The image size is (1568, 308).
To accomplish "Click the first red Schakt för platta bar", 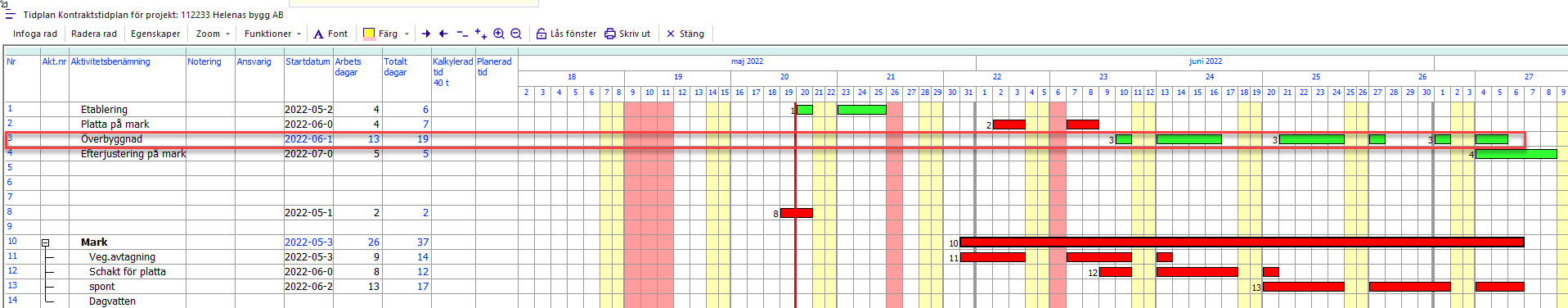I will [x=1116, y=272].
